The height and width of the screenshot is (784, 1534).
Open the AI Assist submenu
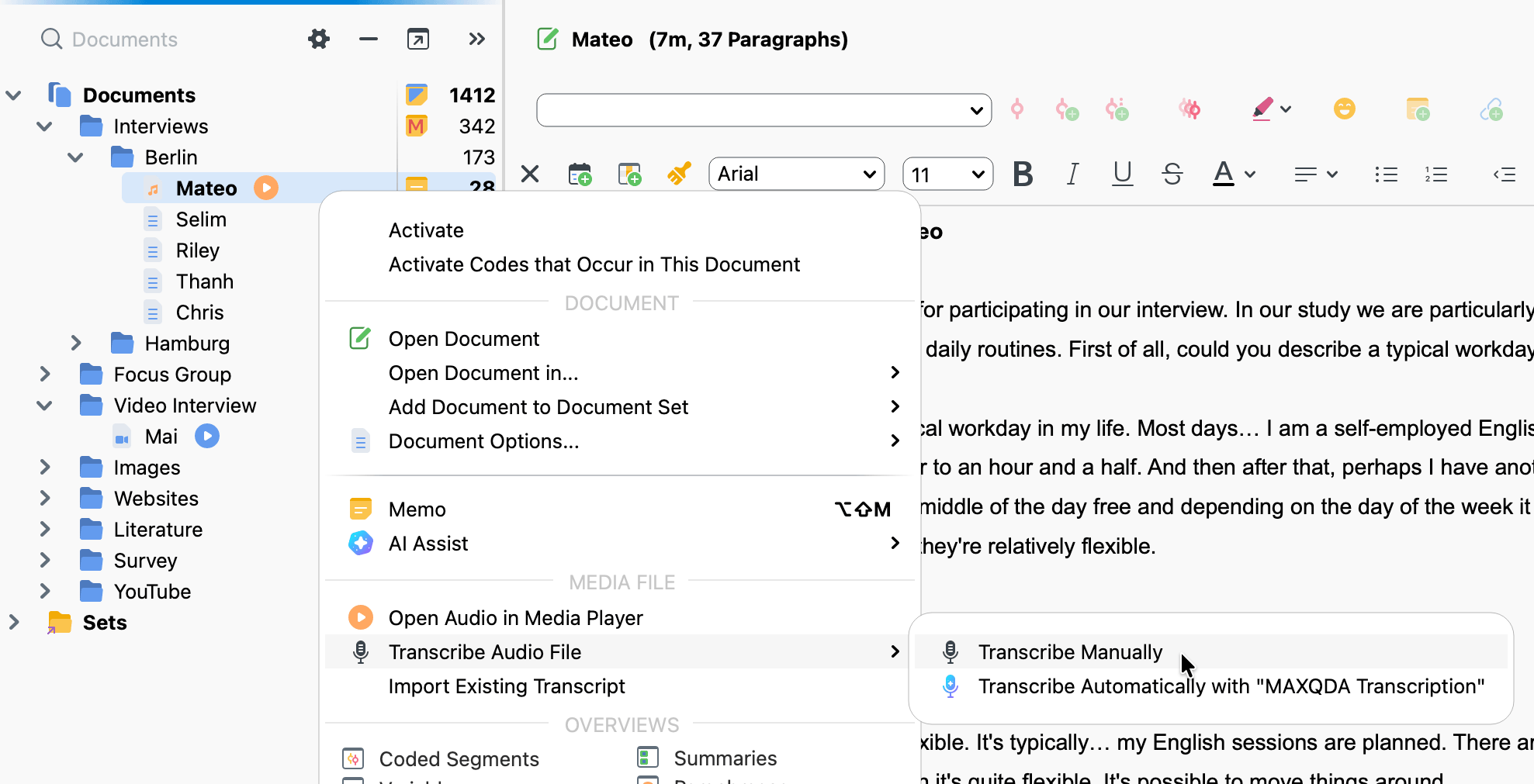pyautogui.click(x=619, y=544)
